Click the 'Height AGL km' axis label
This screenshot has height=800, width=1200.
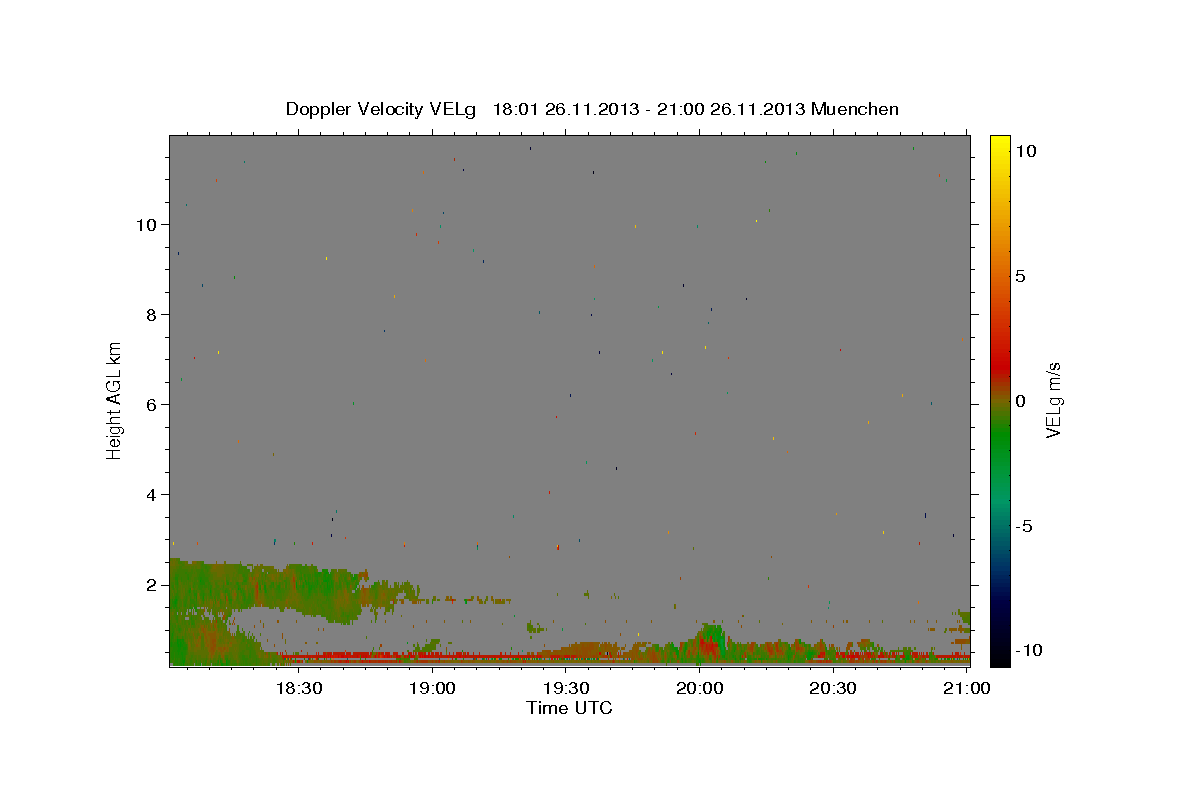[x=115, y=400]
